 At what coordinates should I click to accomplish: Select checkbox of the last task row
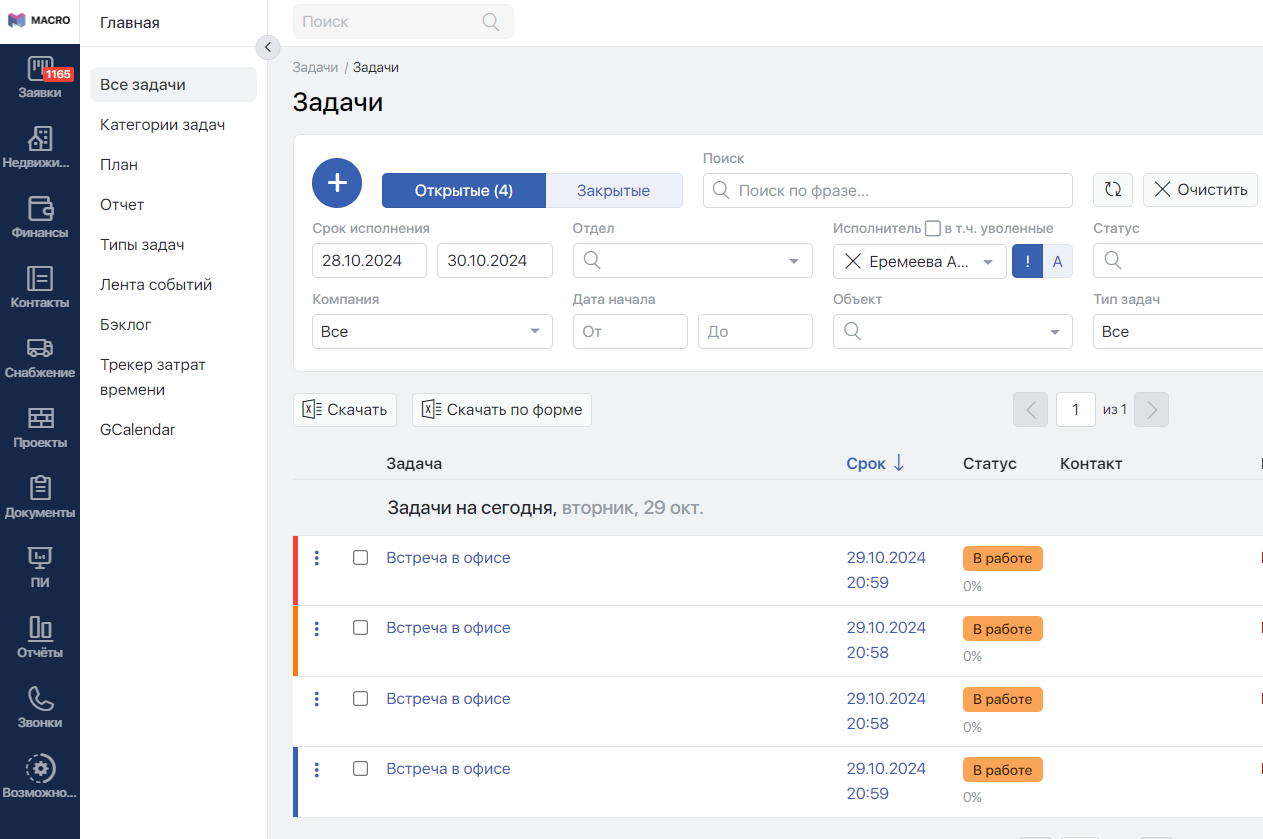click(361, 769)
